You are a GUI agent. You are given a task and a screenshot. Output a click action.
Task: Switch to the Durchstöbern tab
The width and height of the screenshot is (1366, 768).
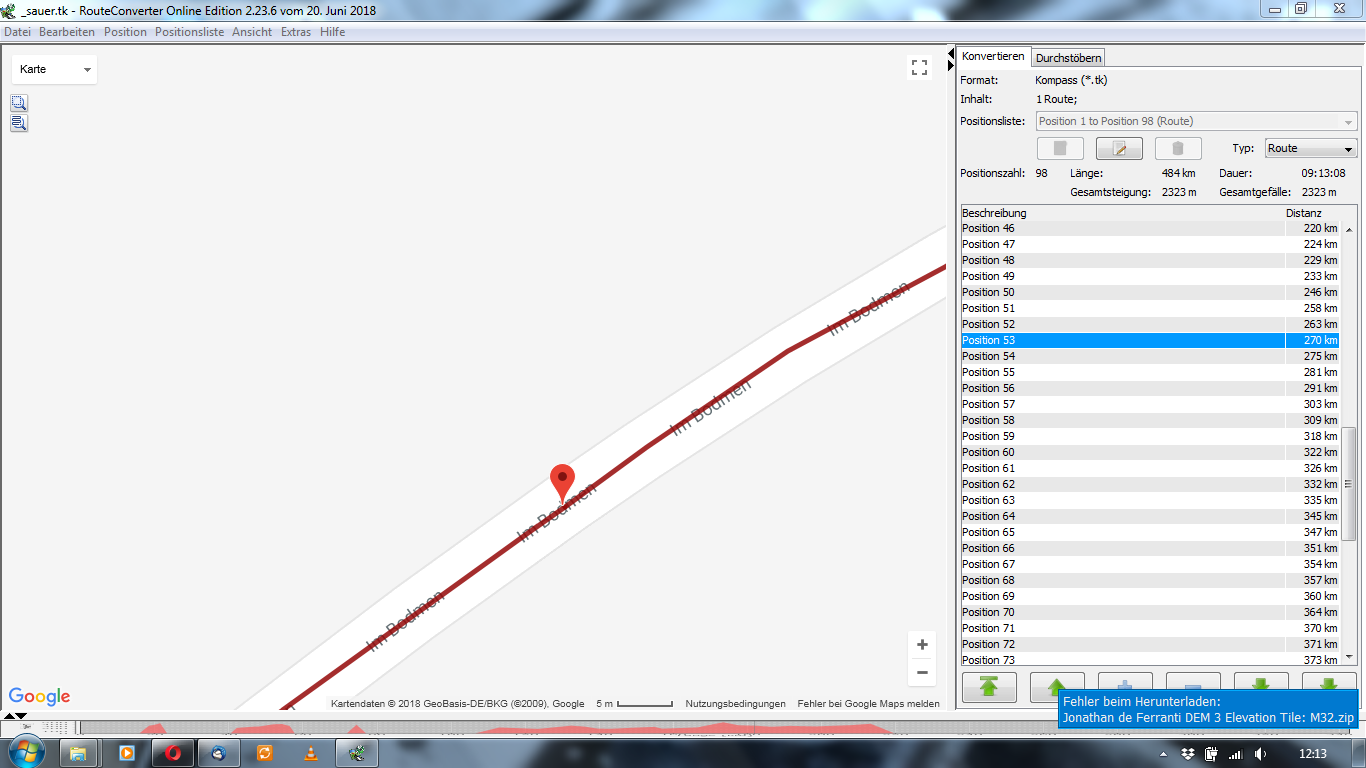(x=1068, y=58)
